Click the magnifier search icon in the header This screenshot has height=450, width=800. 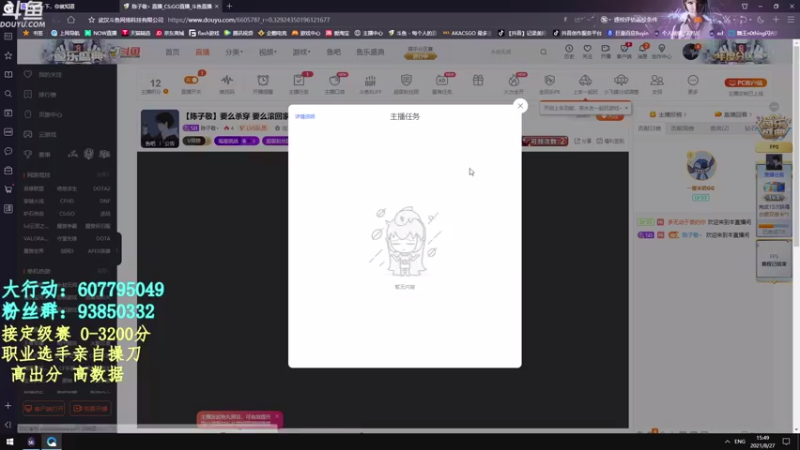[x=543, y=52]
